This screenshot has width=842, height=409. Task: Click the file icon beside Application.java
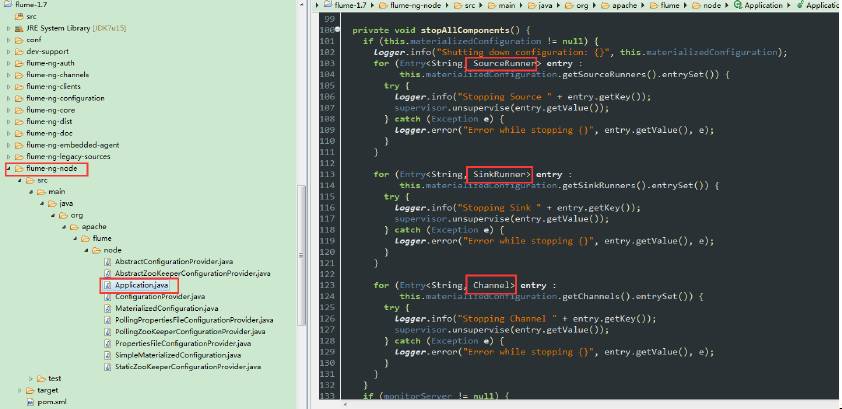(x=108, y=285)
